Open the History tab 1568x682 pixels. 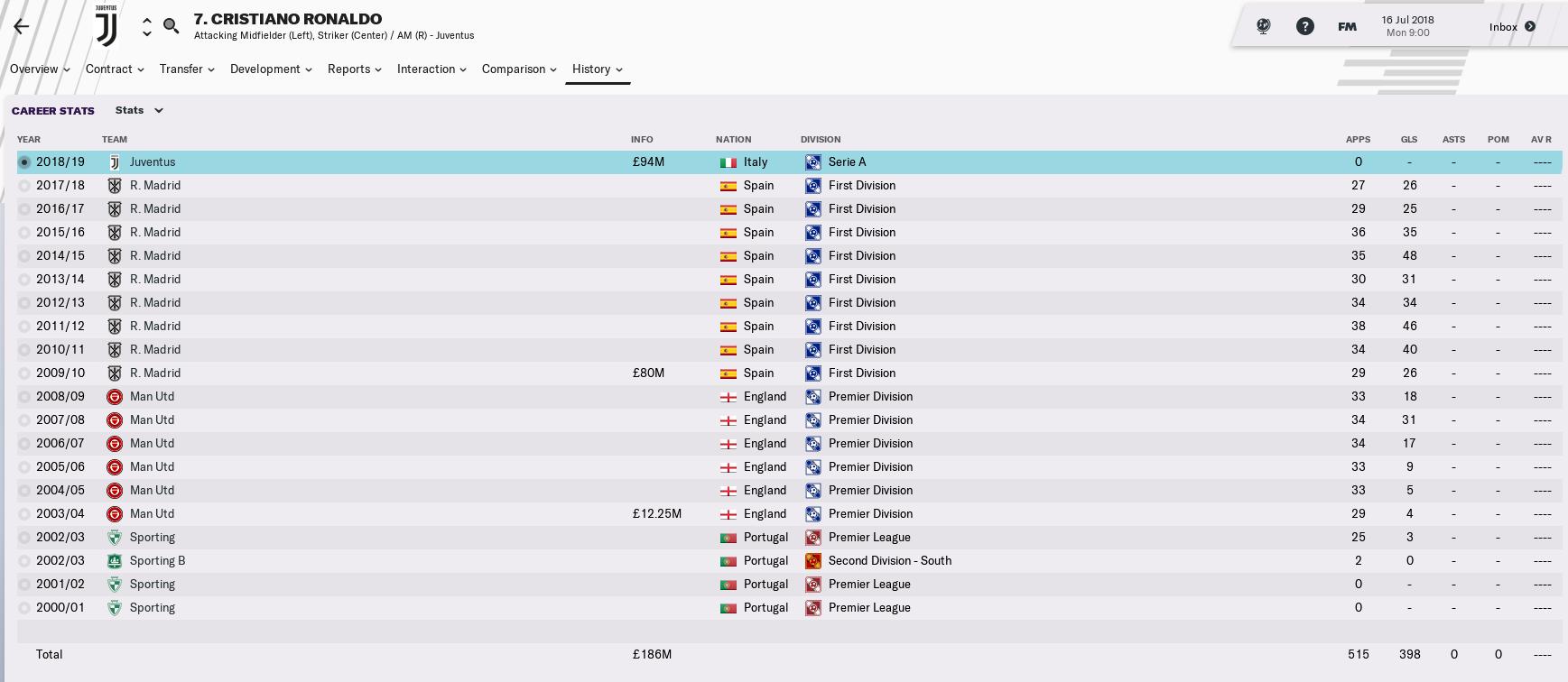[x=597, y=69]
